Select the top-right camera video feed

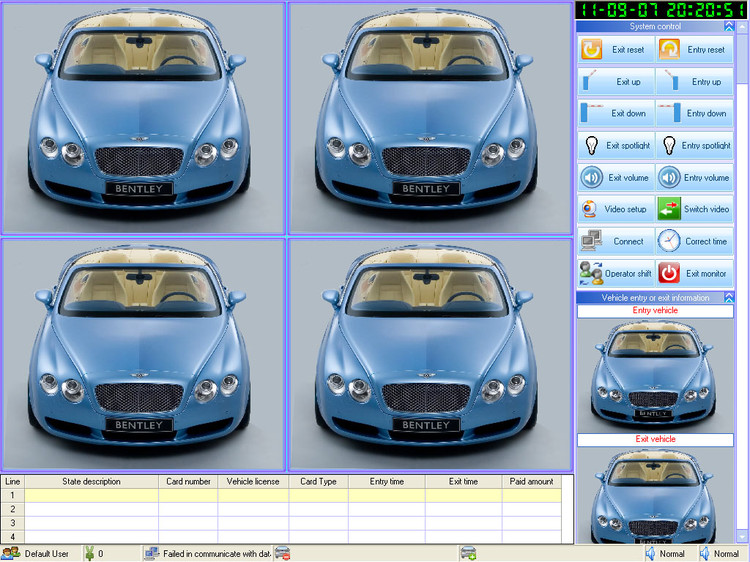(x=430, y=118)
